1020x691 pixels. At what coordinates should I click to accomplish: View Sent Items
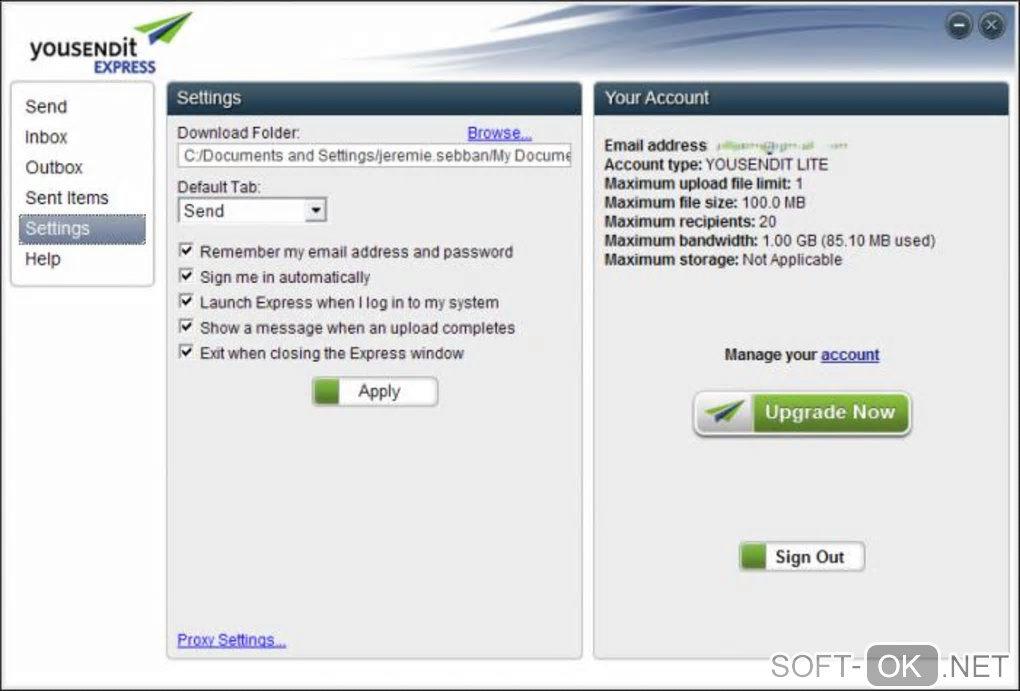click(x=67, y=198)
